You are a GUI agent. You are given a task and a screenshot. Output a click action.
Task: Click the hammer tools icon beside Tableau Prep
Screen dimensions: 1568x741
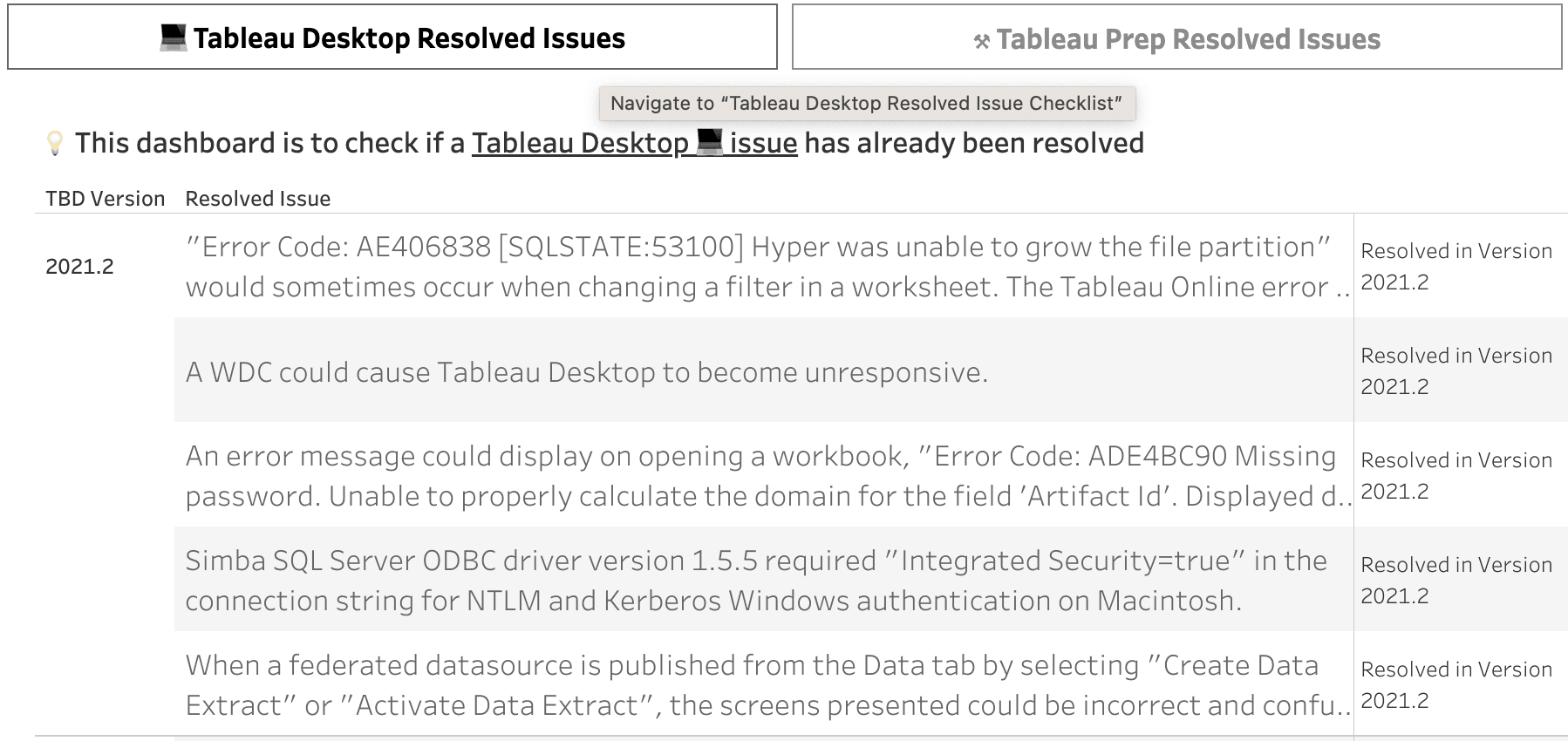[981, 41]
